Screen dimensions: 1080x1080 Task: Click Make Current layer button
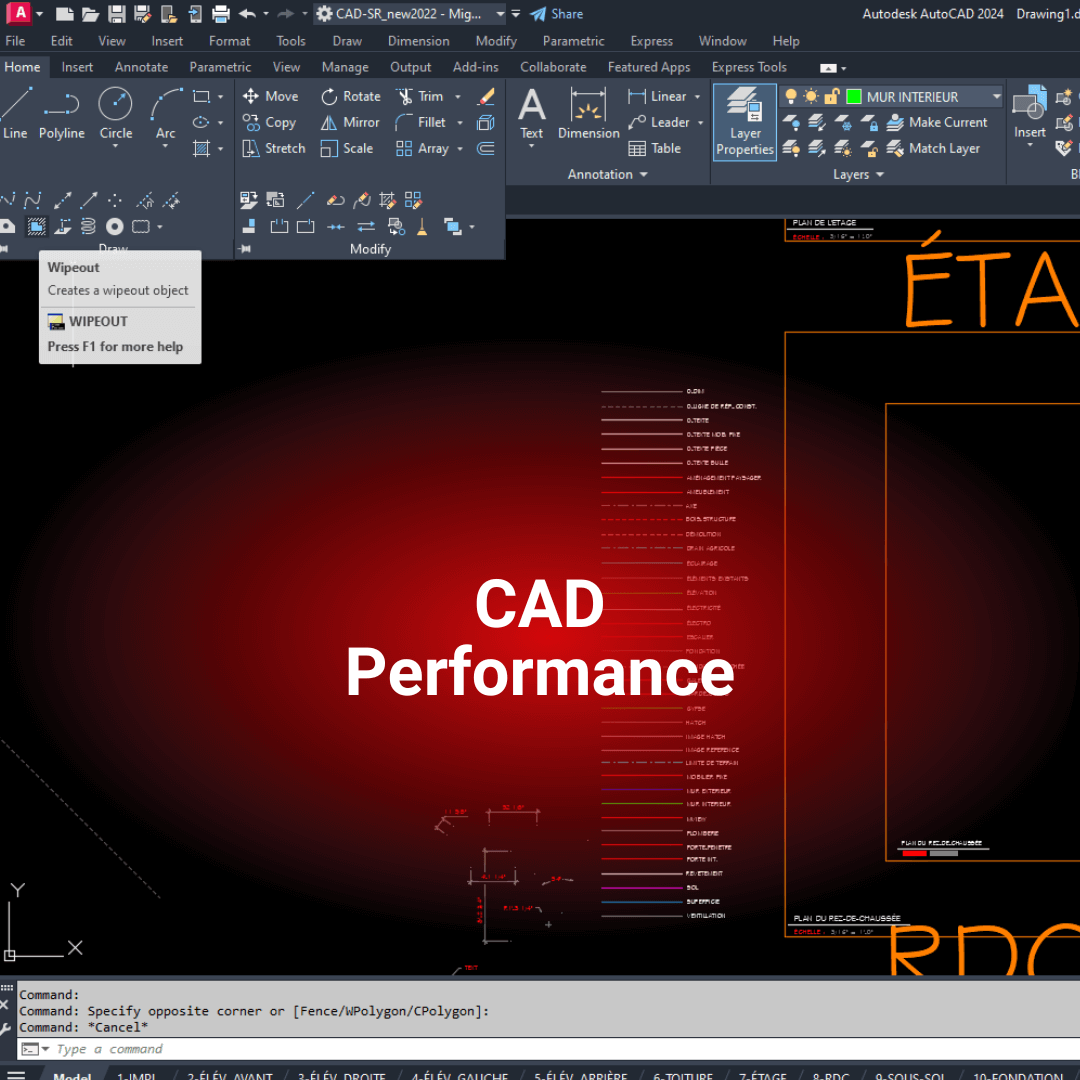(937, 123)
